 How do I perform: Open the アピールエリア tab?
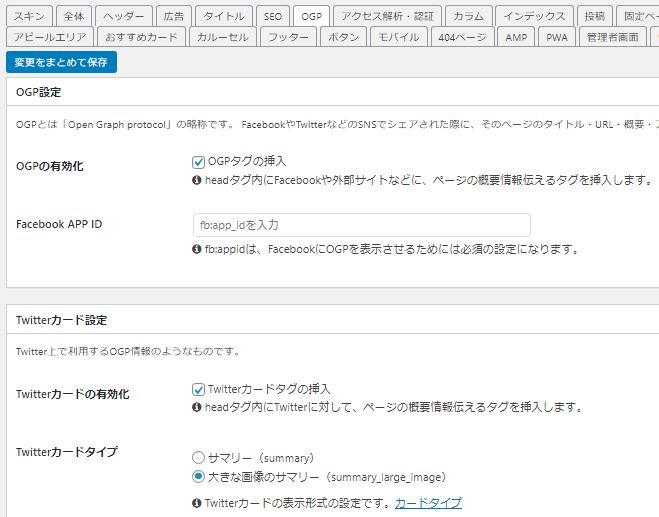pyautogui.click(x=50, y=37)
